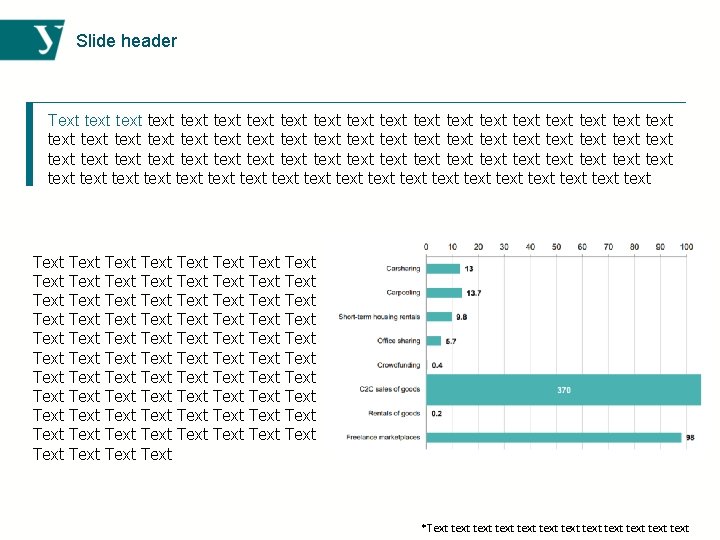Click the top teal paragraph text block
The image size is (720, 540).
click(x=360, y=149)
